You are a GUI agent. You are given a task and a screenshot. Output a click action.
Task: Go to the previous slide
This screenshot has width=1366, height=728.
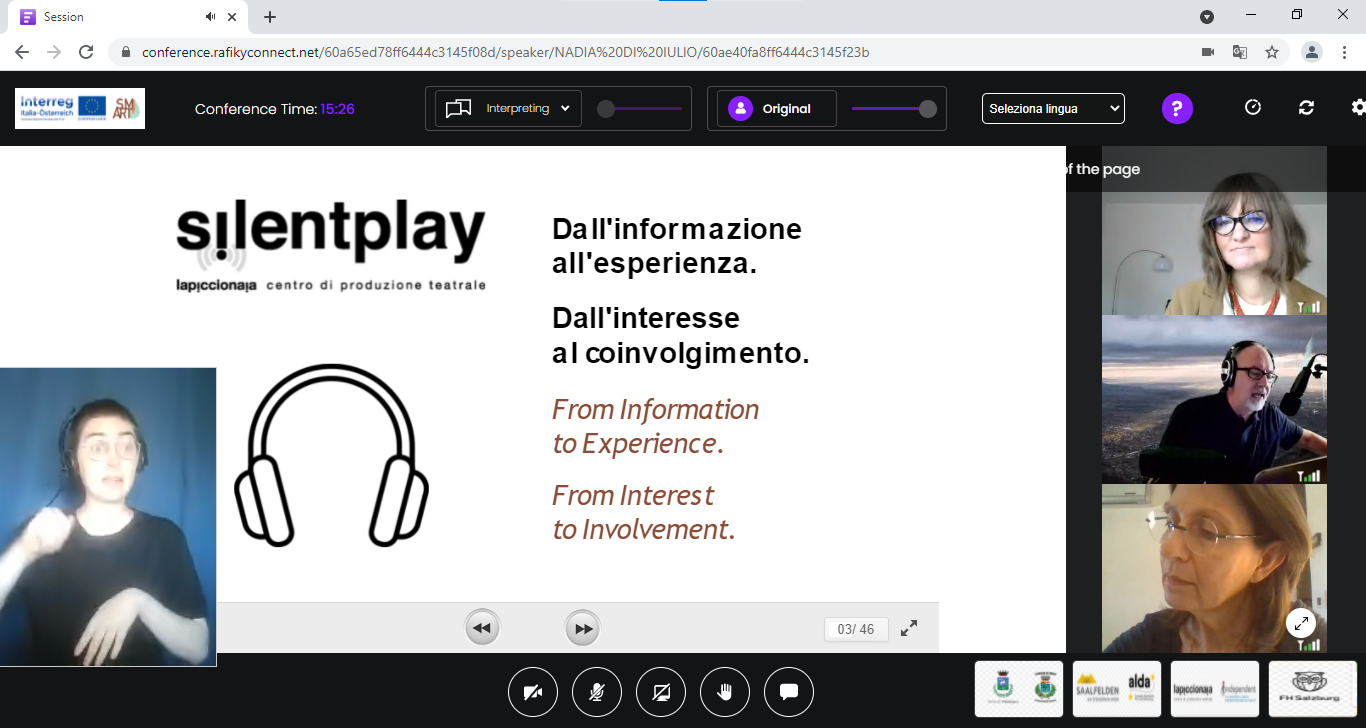pyautogui.click(x=482, y=628)
